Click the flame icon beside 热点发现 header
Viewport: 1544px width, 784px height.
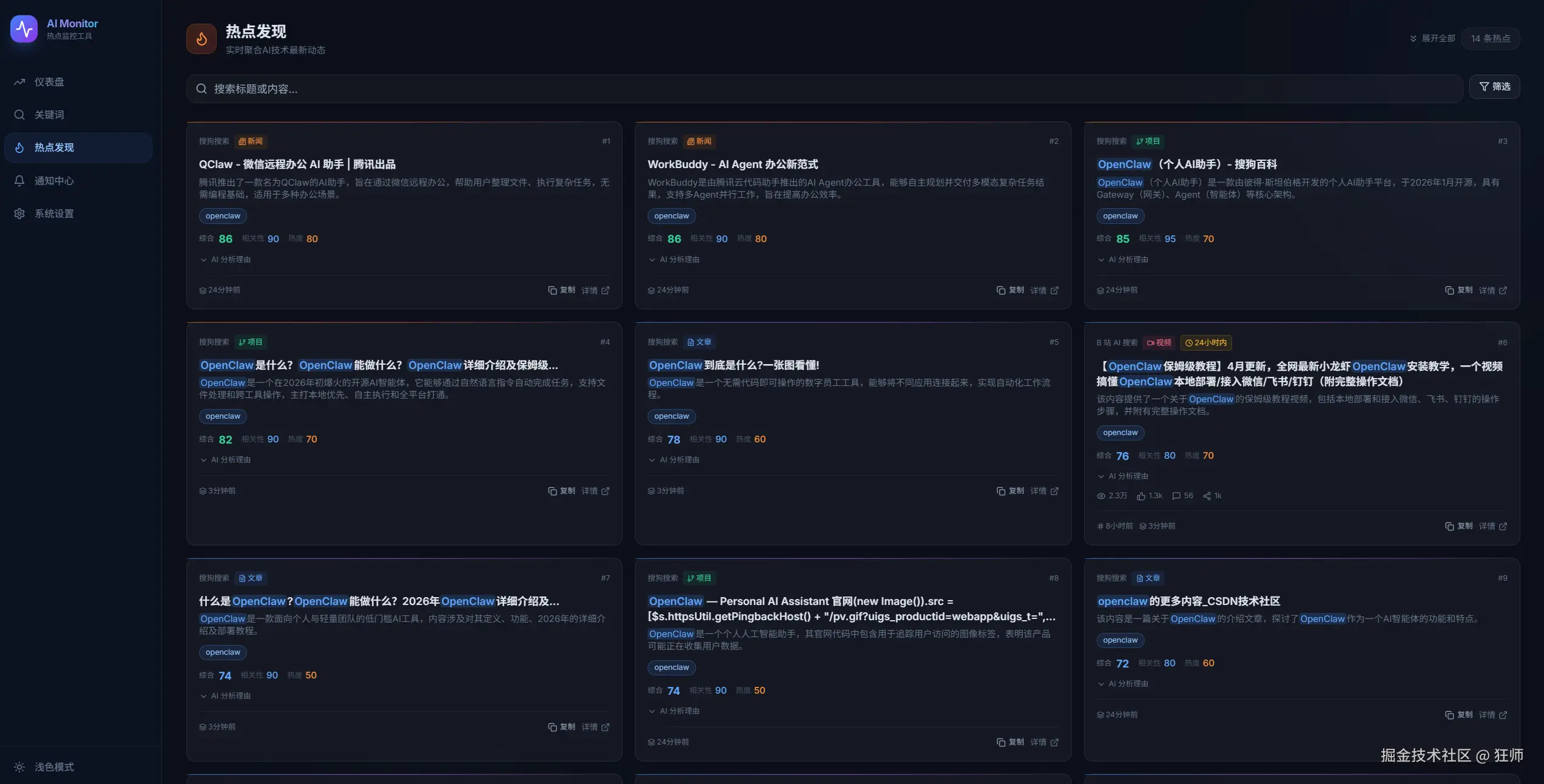click(x=201, y=39)
